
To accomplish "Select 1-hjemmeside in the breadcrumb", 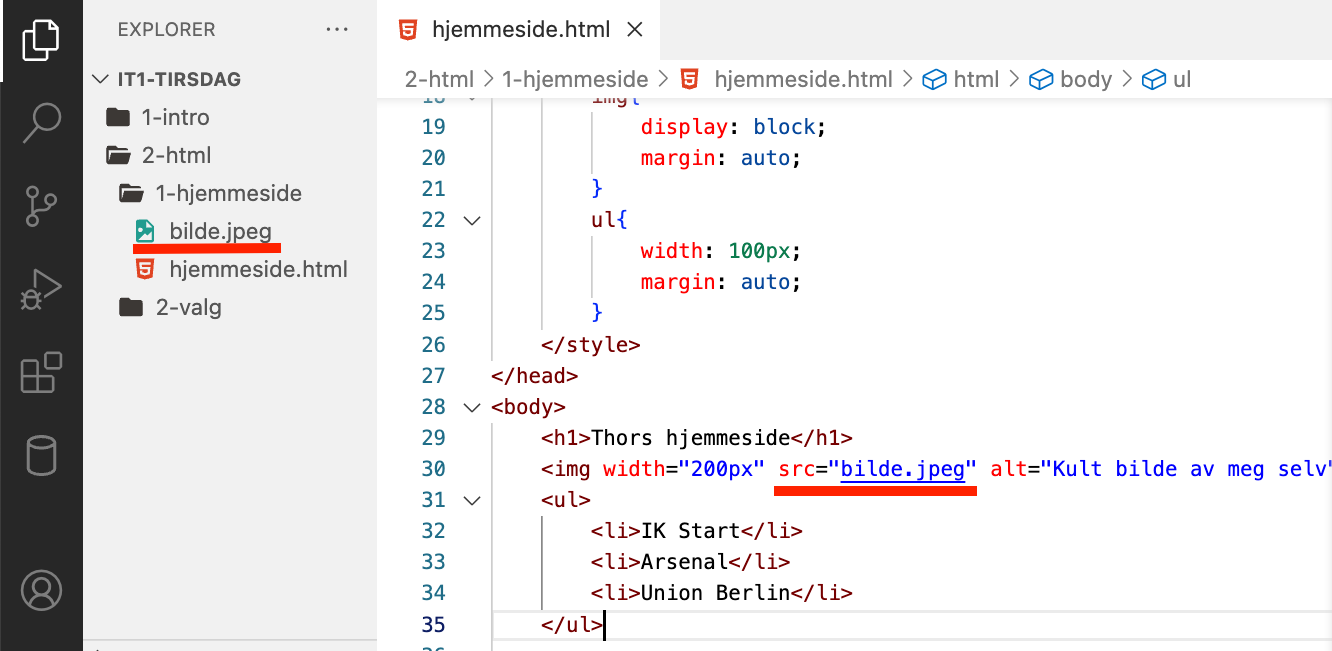I will click(575, 79).
